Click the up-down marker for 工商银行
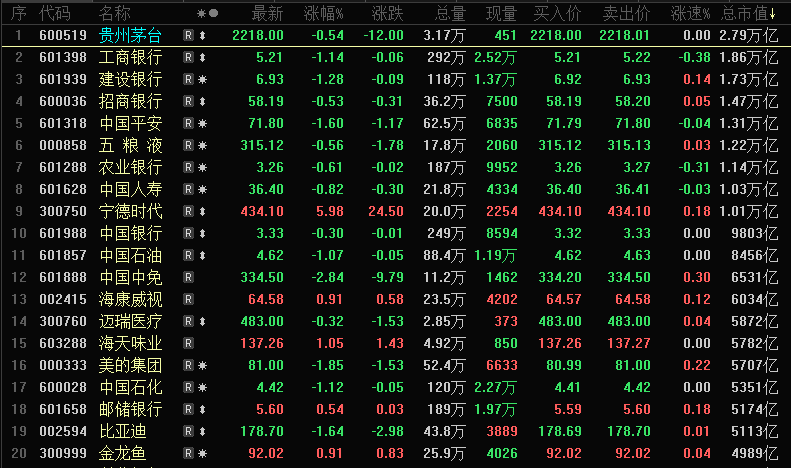Screen dimensions: 791x468 (x=202, y=57)
